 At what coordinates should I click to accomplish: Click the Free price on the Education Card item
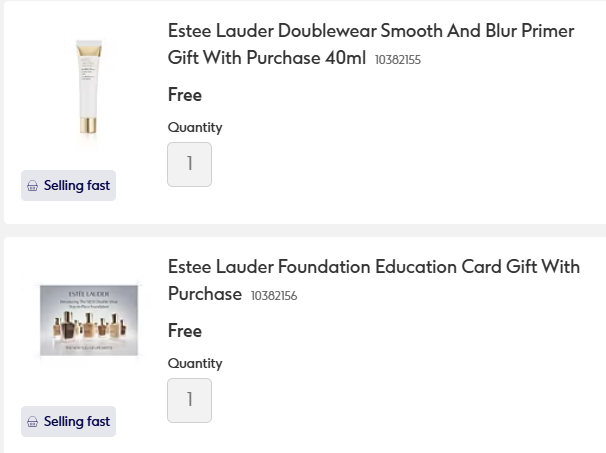(185, 331)
